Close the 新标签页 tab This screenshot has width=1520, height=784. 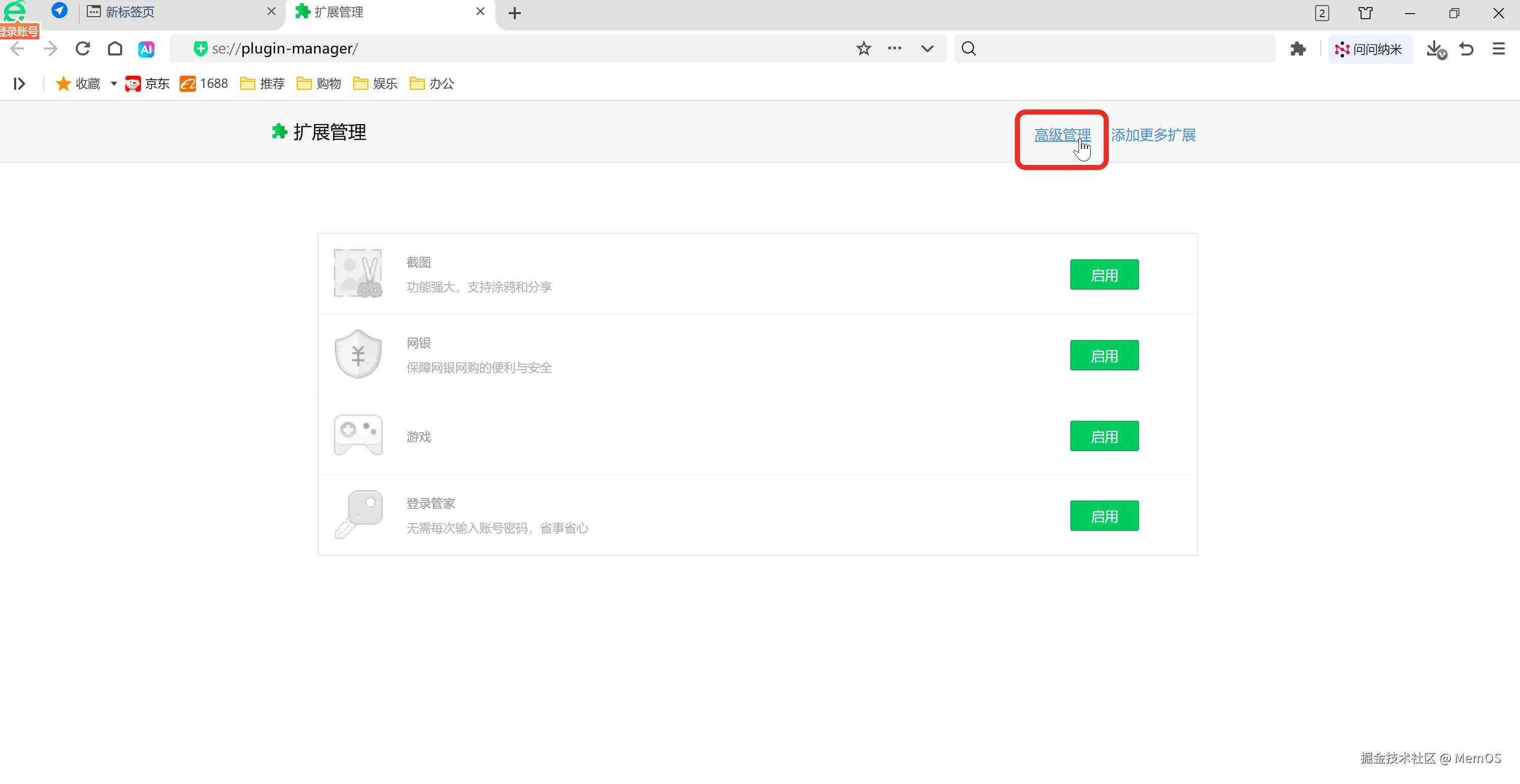pyautogui.click(x=272, y=11)
